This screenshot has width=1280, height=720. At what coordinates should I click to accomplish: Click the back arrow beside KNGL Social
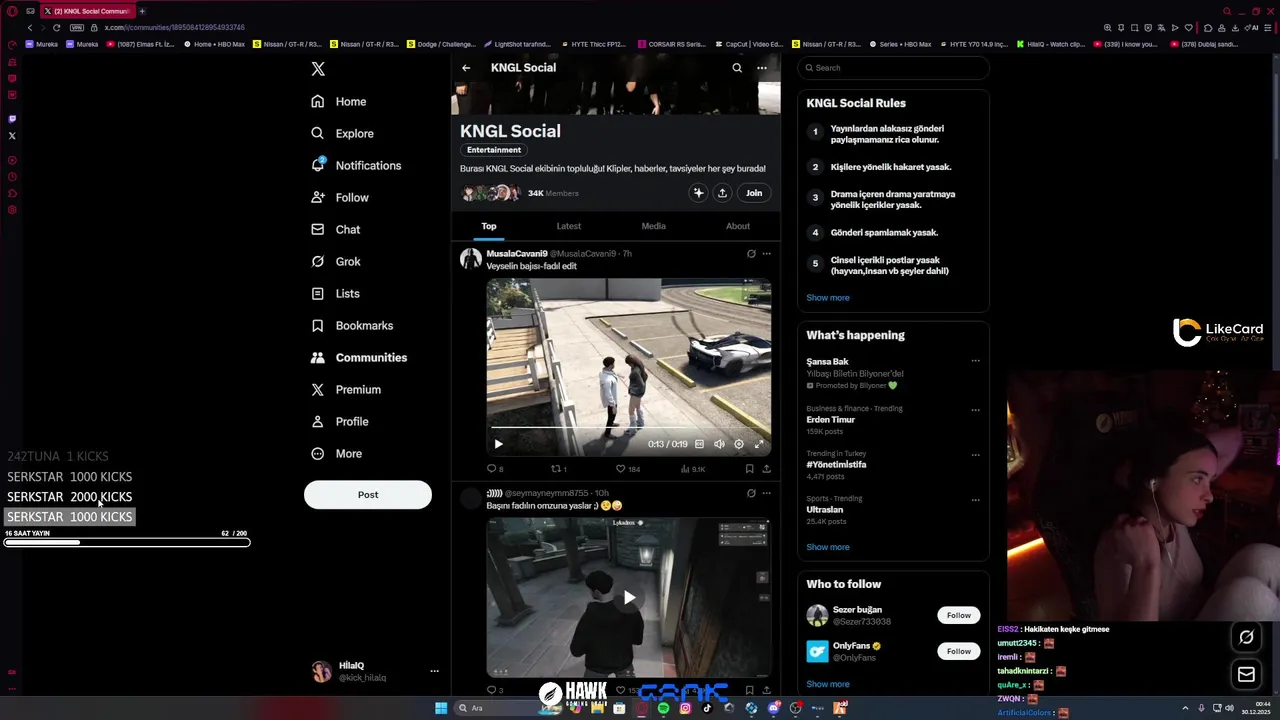[466, 68]
